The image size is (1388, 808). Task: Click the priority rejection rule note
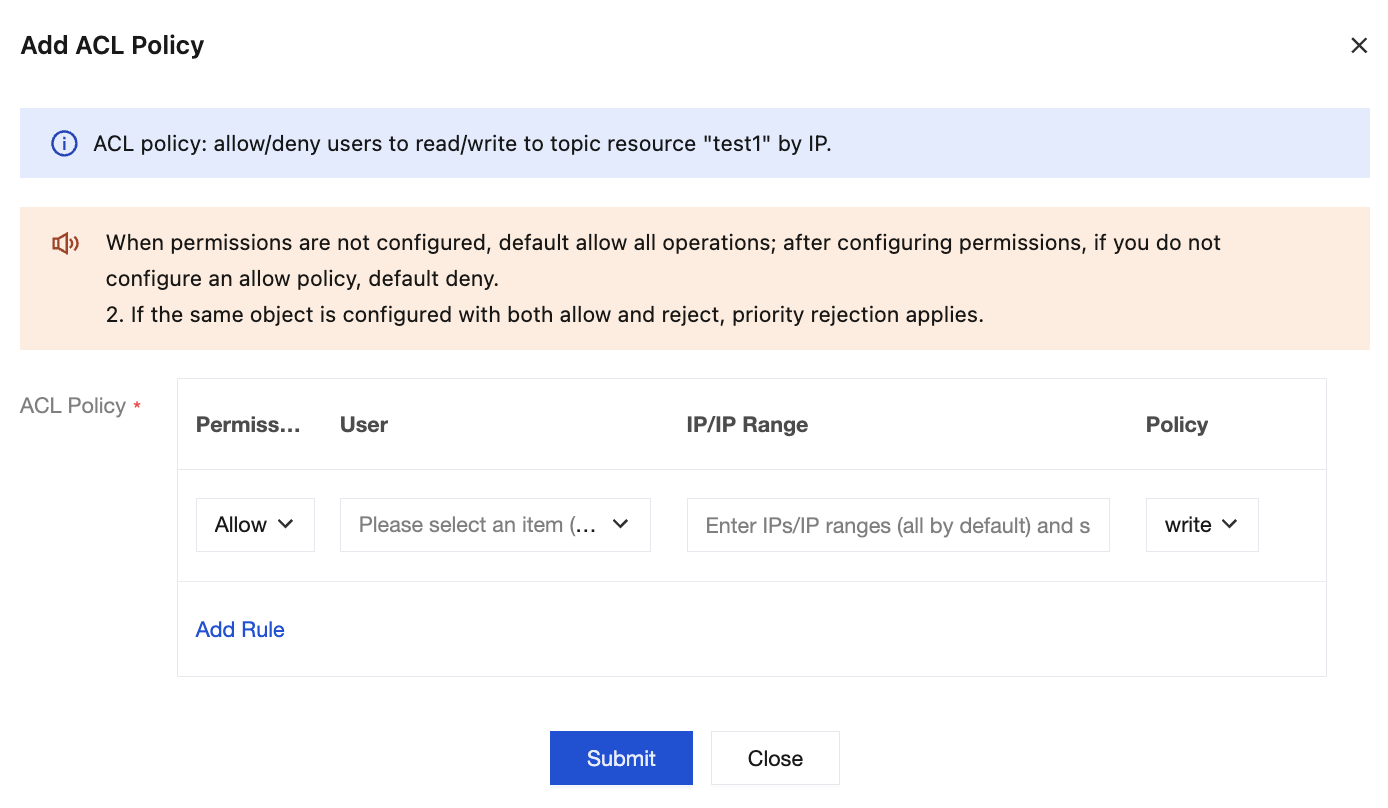(x=545, y=315)
